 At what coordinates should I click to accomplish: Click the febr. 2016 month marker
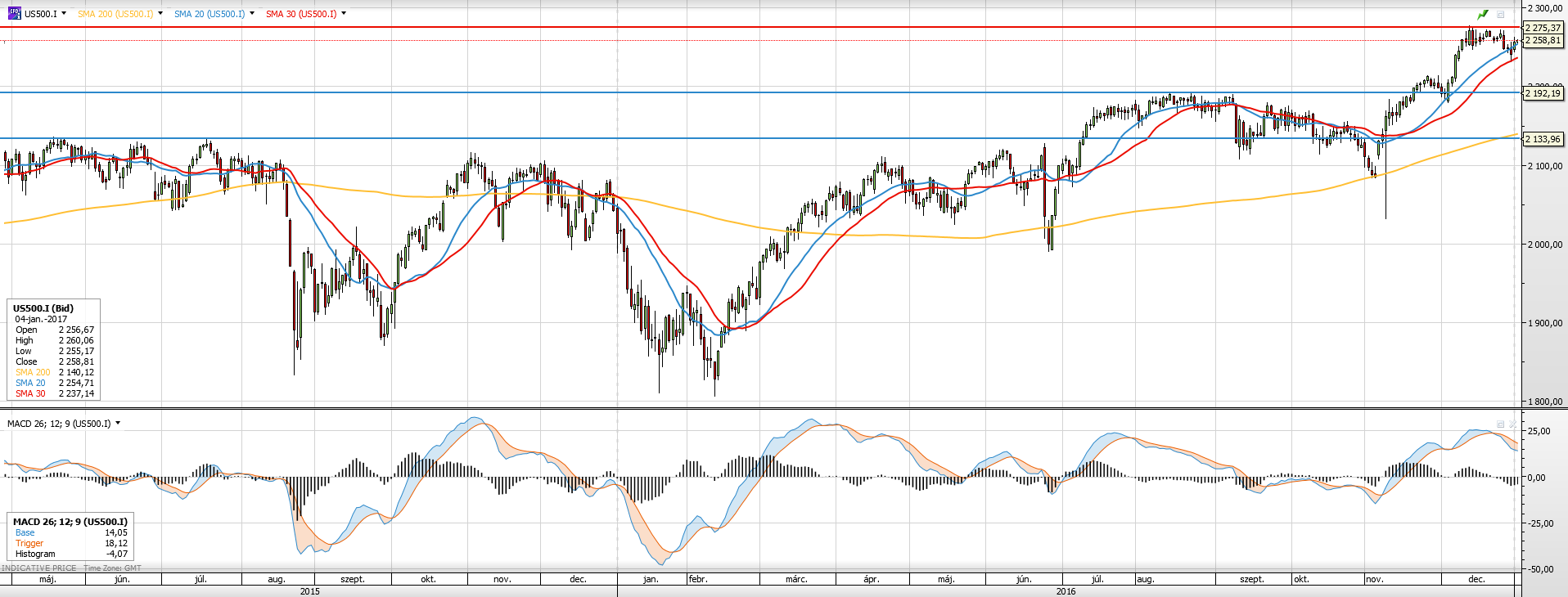(698, 579)
